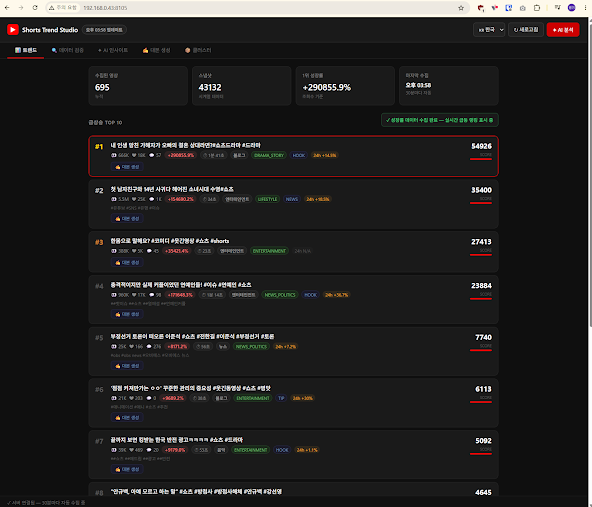Click 대본 생성 button under rank #5 video

coord(127,366)
